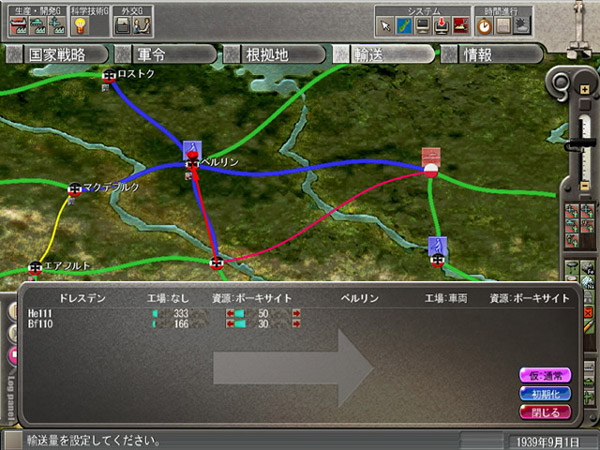This screenshot has width=600, height=450.
Task: Click the small square above zoom slider
Action: tap(584, 105)
